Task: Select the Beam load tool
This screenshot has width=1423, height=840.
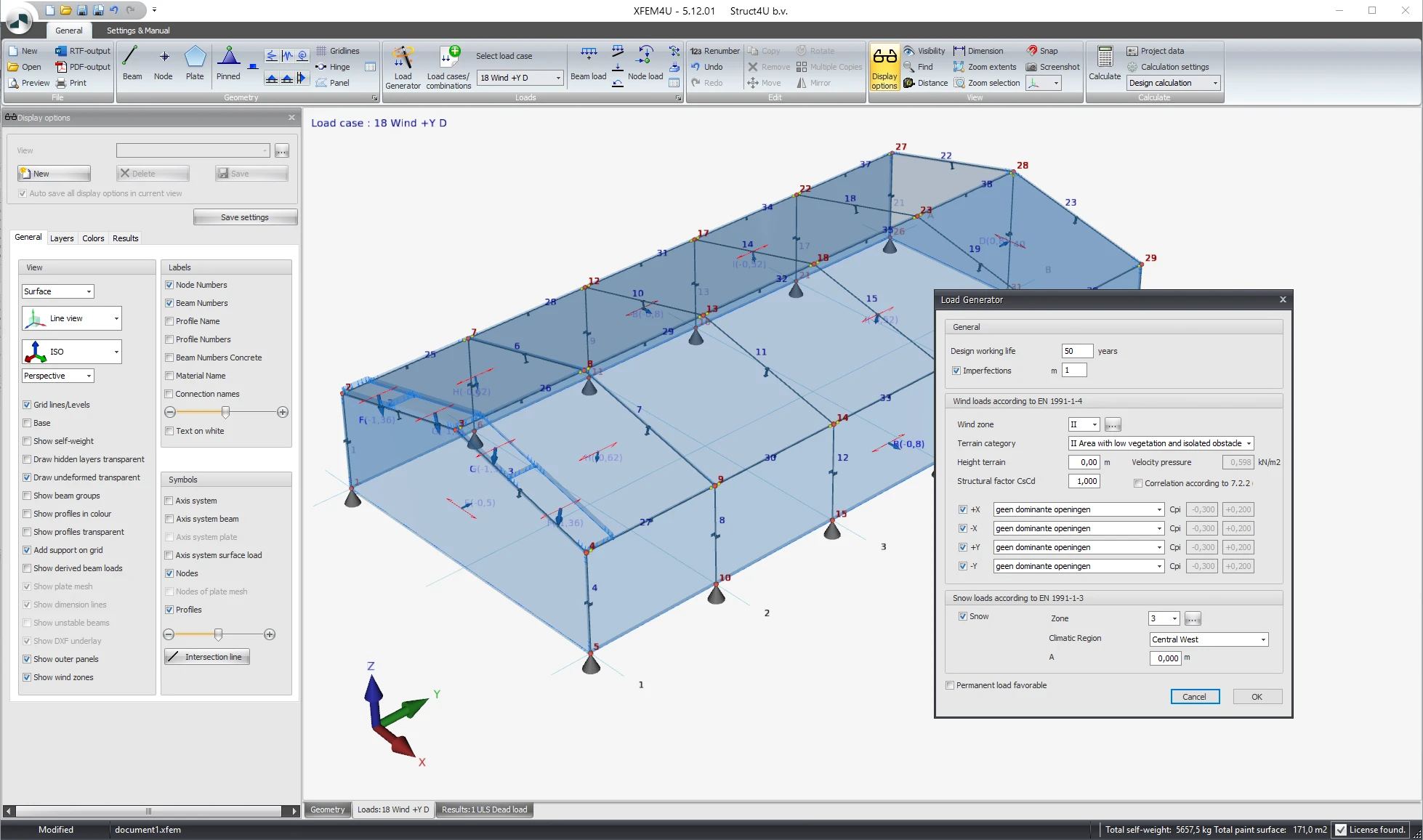Action: tap(589, 64)
